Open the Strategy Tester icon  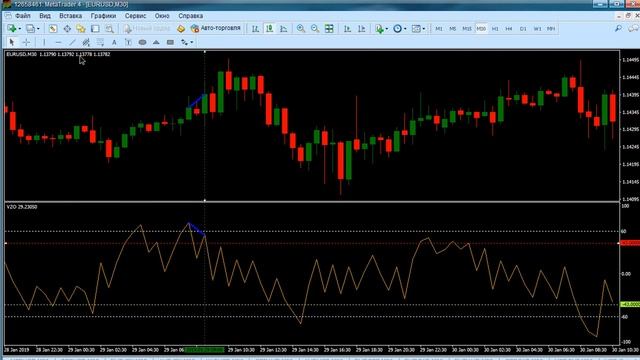pos(109,29)
